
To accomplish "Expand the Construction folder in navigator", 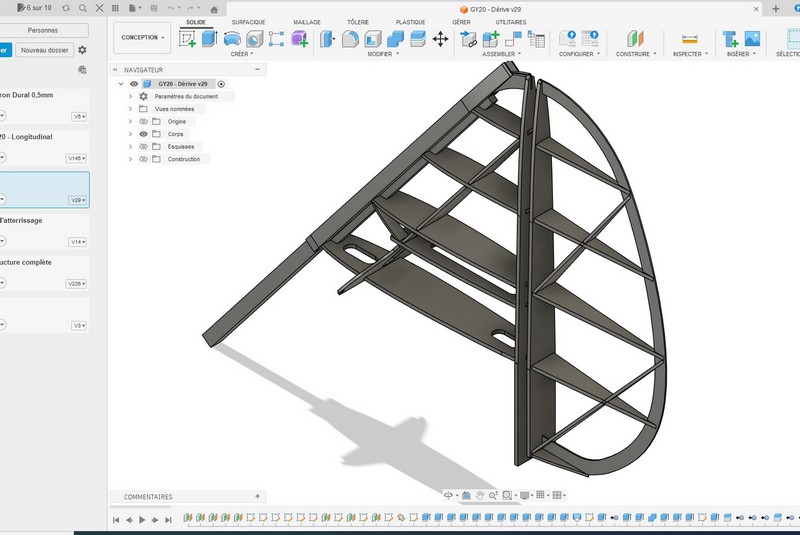I will [x=130, y=159].
